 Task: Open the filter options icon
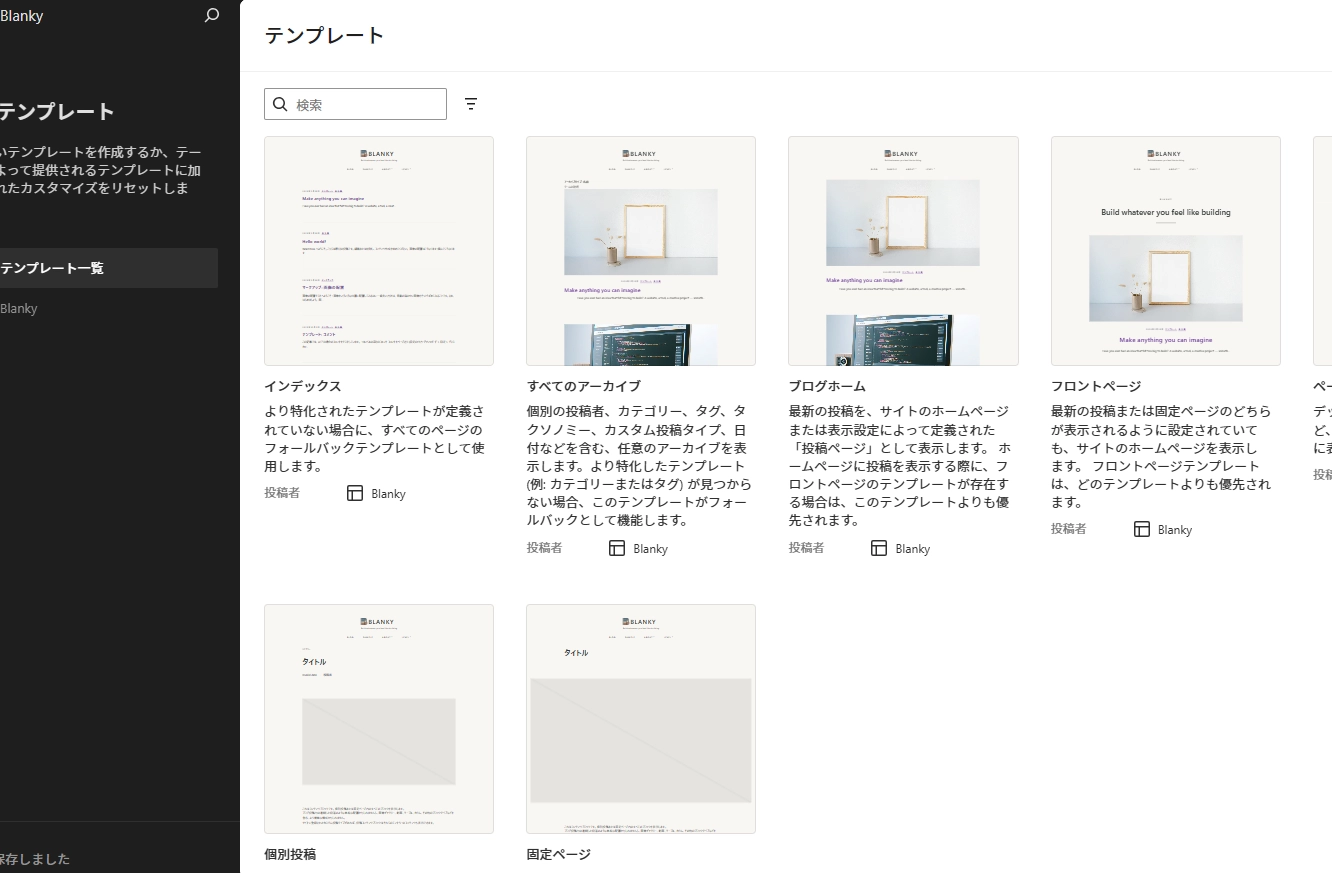pyautogui.click(x=471, y=104)
